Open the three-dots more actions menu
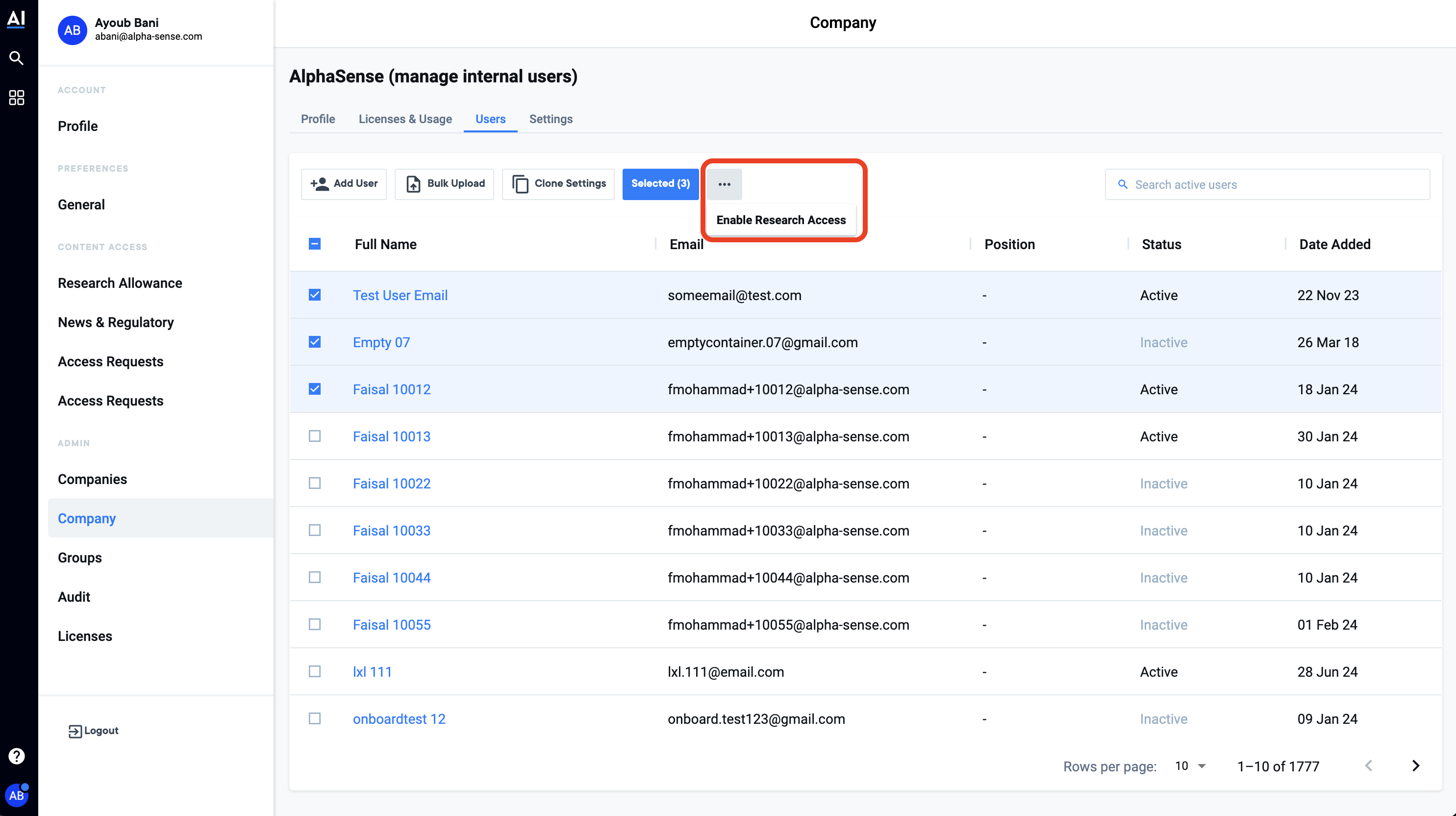1456x816 pixels. tap(724, 184)
